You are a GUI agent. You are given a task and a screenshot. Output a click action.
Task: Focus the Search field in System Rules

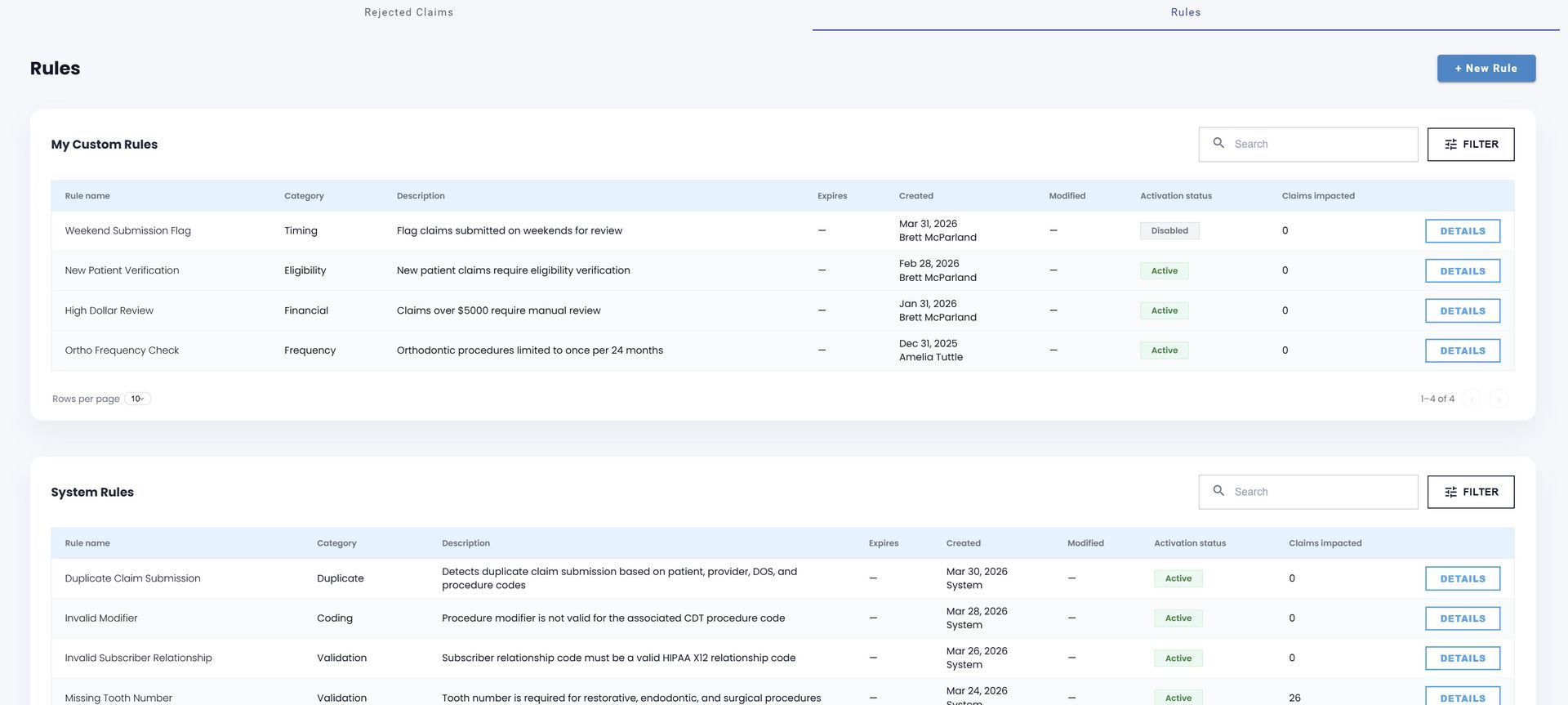coord(1308,493)
